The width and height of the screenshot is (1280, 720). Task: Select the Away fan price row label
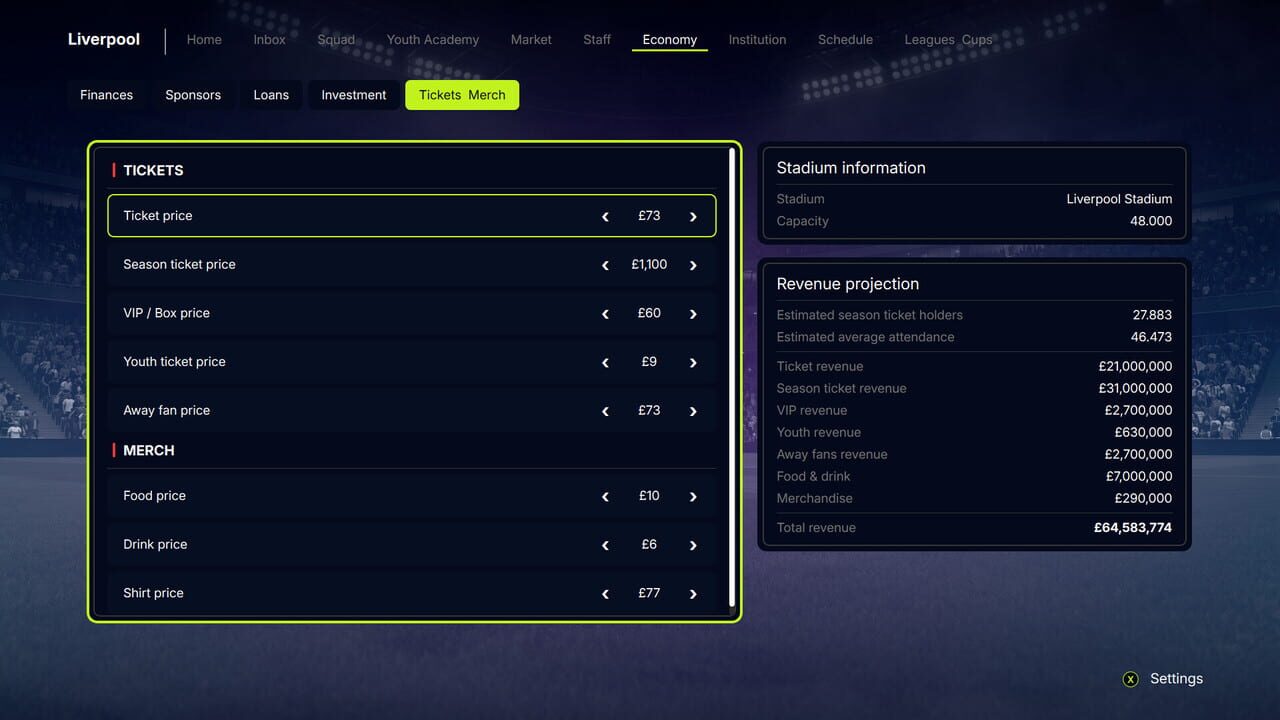point(167,411)
